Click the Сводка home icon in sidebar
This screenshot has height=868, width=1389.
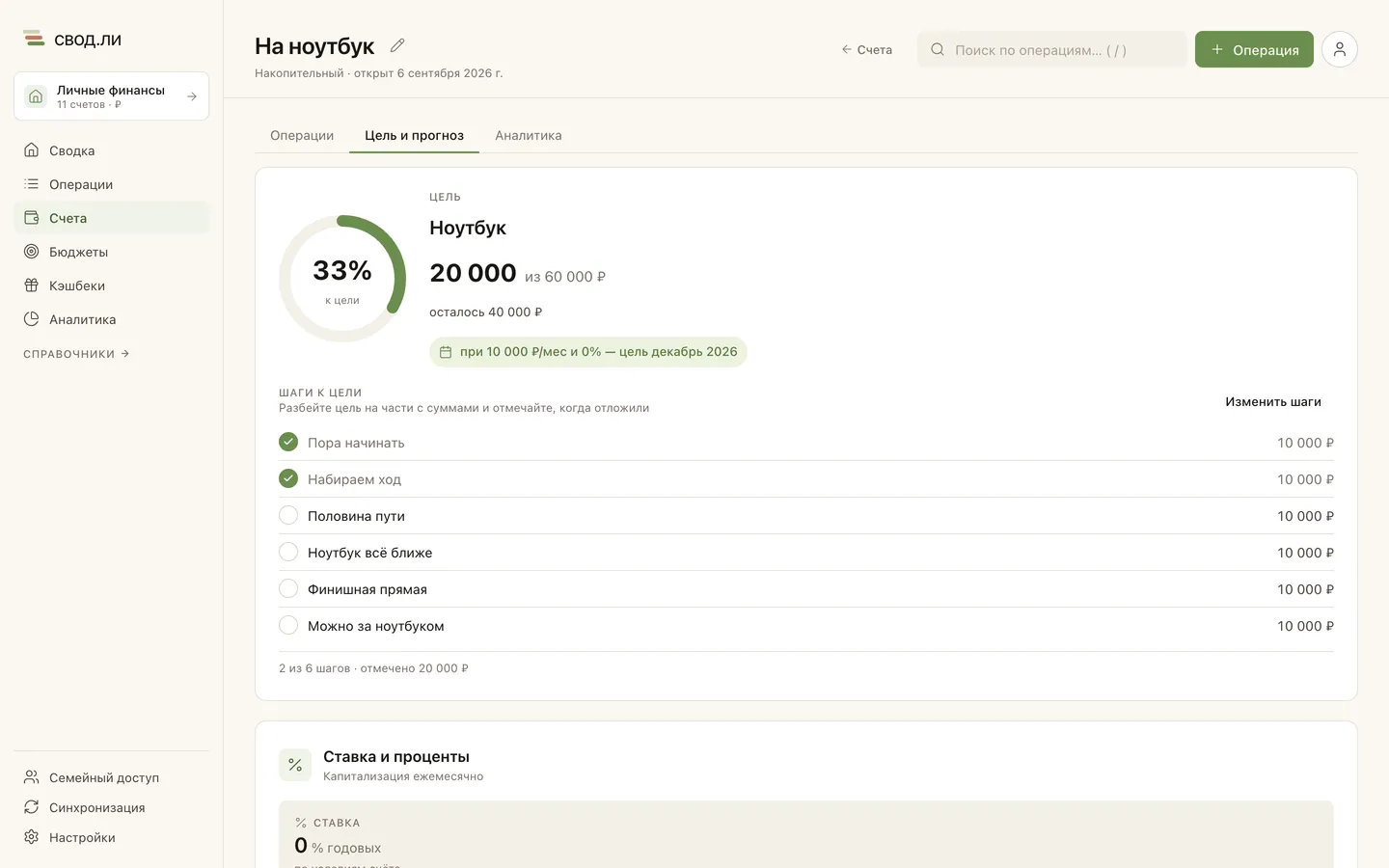pyautogui.click(x=32, y=150)
